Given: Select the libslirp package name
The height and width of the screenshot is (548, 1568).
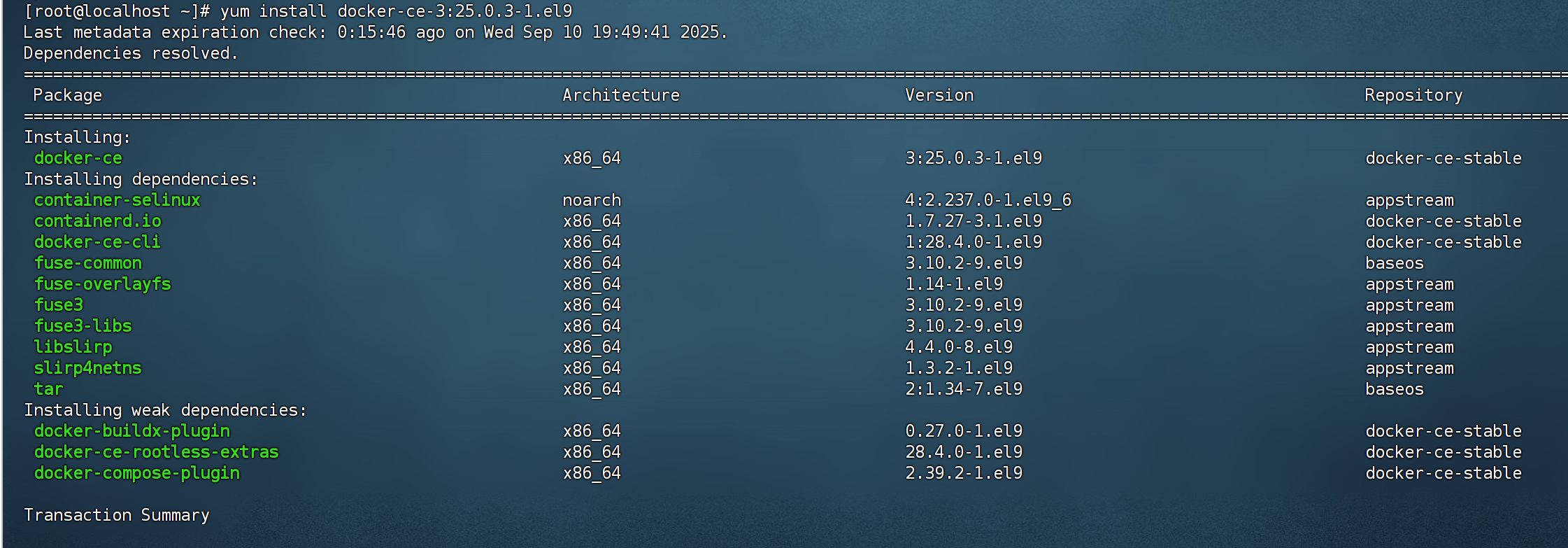Looking at the screenshot, I should coord(73,347).
